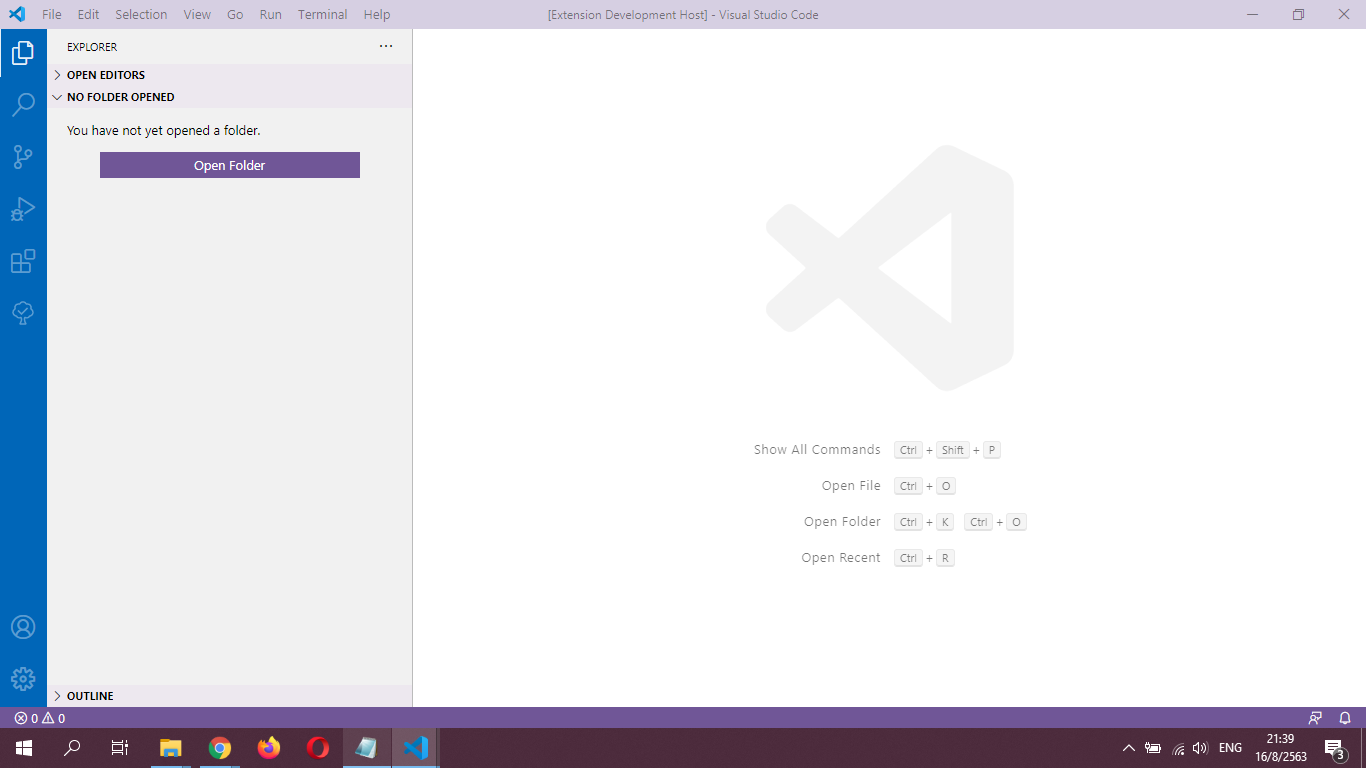The image size is (1366, 768).
Task: Open the Extensions view icon
Action: 23,261
